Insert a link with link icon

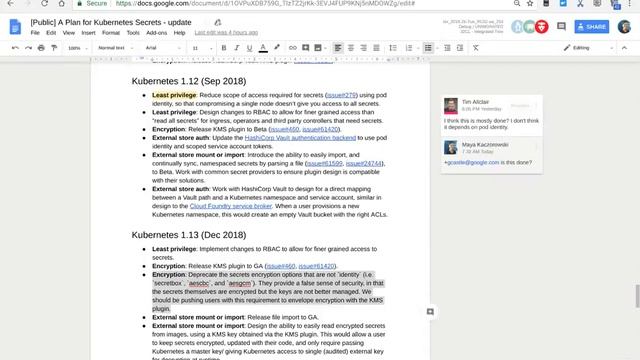[x=293, y=48]
